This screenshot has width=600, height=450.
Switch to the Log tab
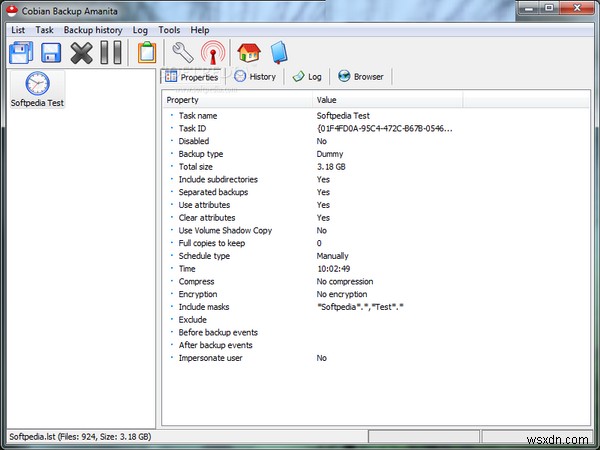pyautogui.click(x=307, y=77)
